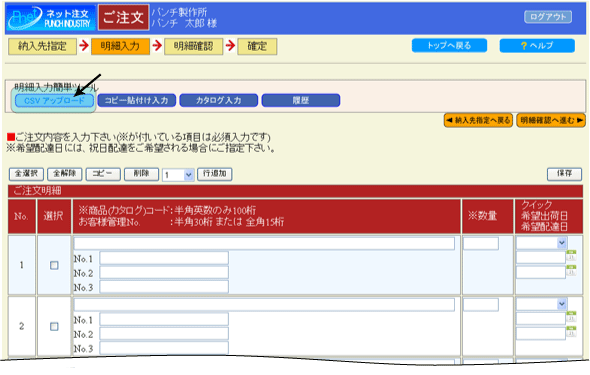Click the ログアウト button

pyautogui.click(x=548, y=17)
